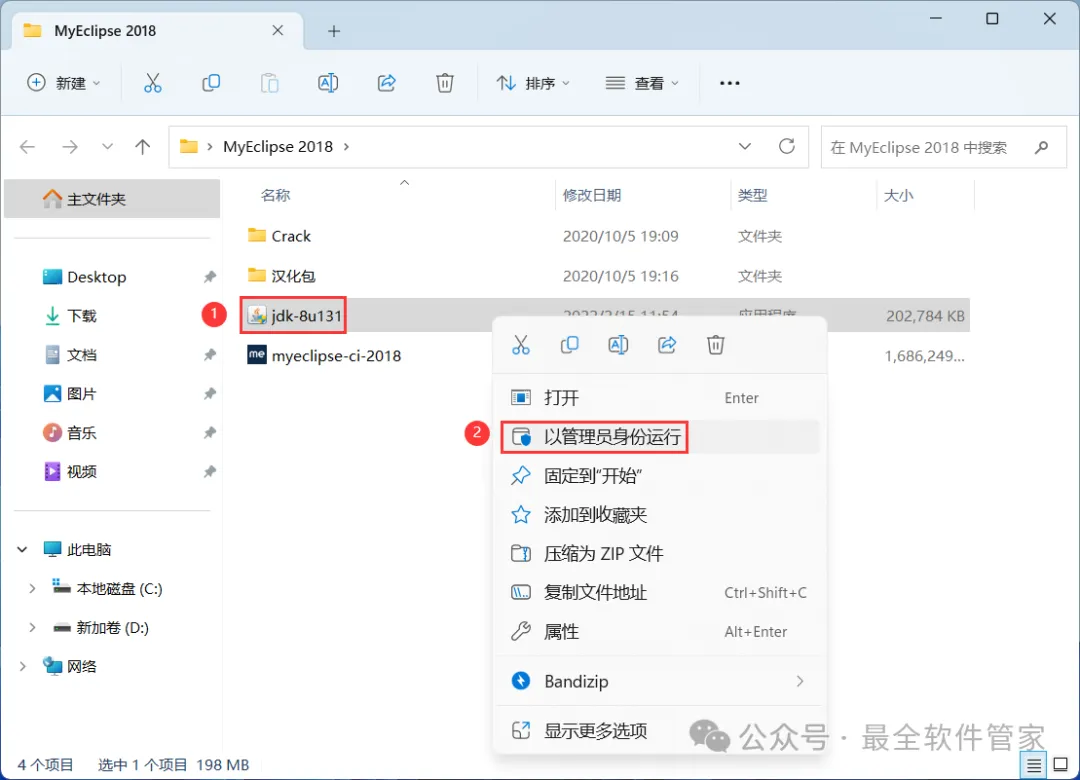Choose 以管理员身份运行 in the context menu
The width and height of the screenshot is (1080, 780).
pos(660,437)
